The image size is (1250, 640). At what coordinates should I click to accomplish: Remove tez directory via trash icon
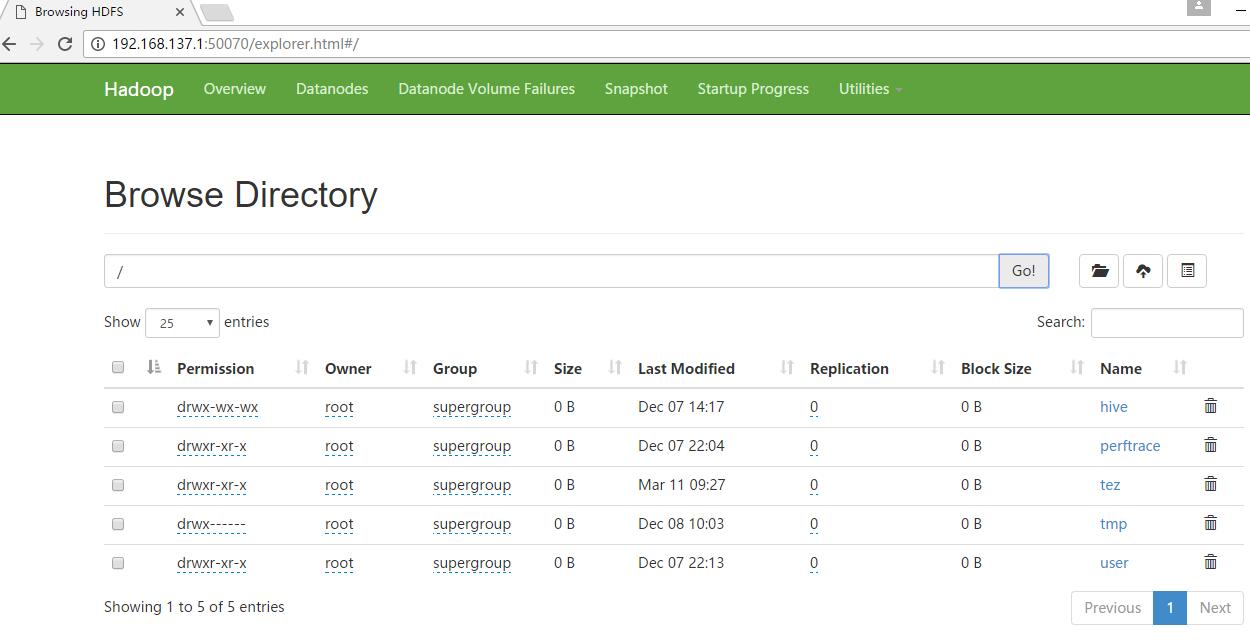tap(1210, 484)
